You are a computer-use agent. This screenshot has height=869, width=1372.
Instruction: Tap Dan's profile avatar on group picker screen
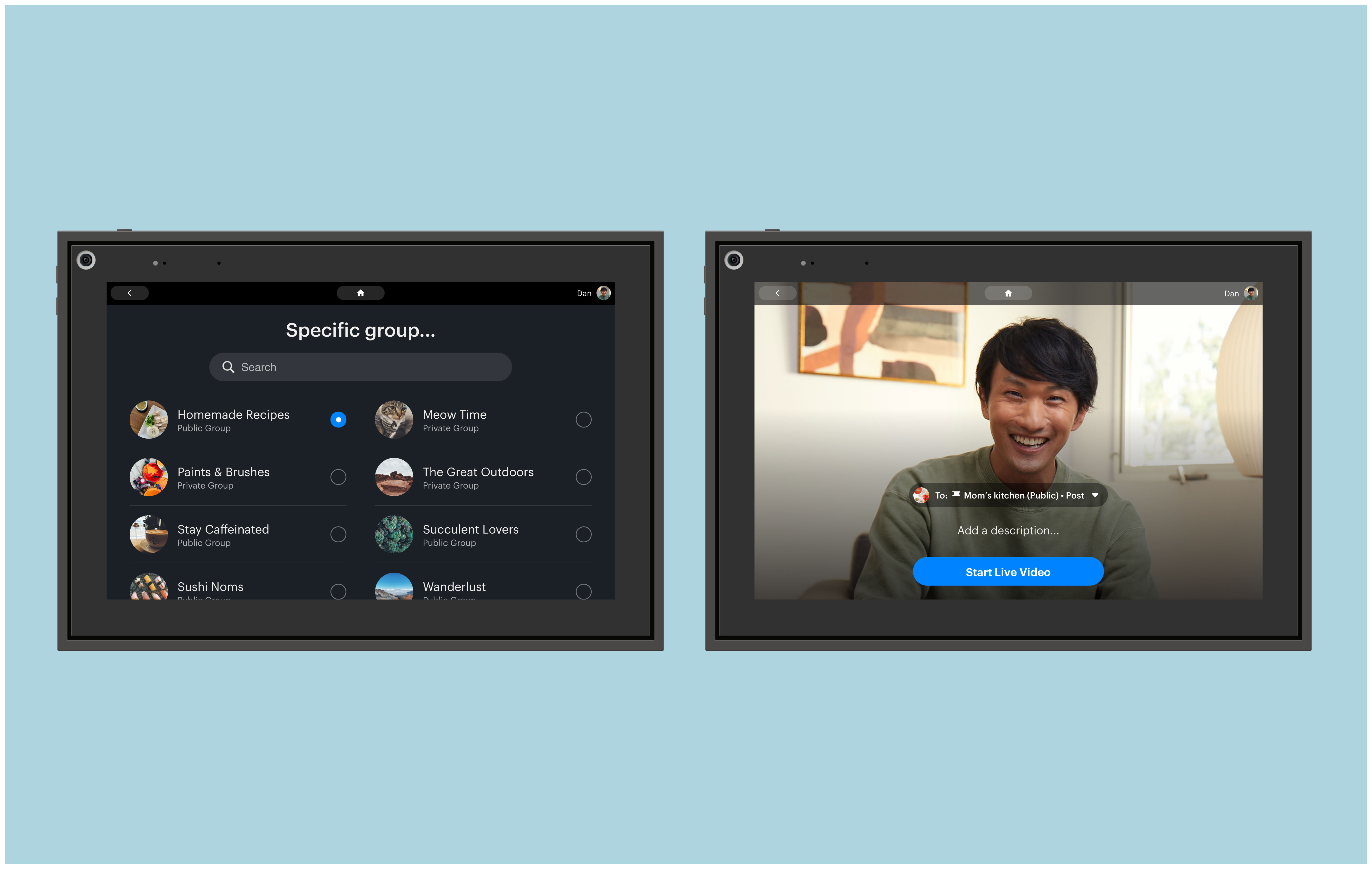click(x=603, y=293)
